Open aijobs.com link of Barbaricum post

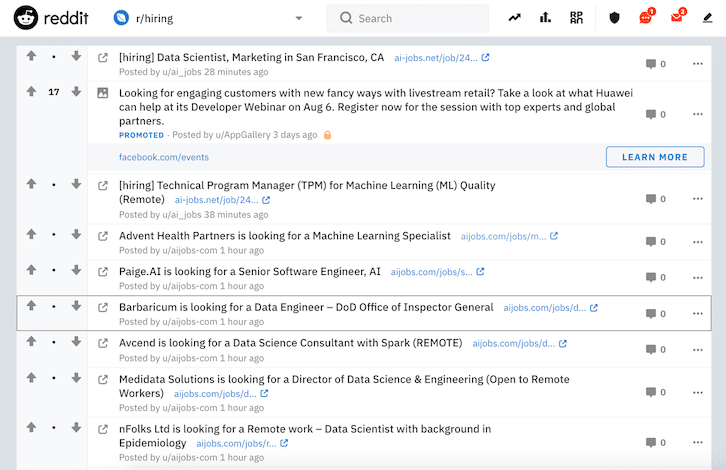[x=550, y=308]
